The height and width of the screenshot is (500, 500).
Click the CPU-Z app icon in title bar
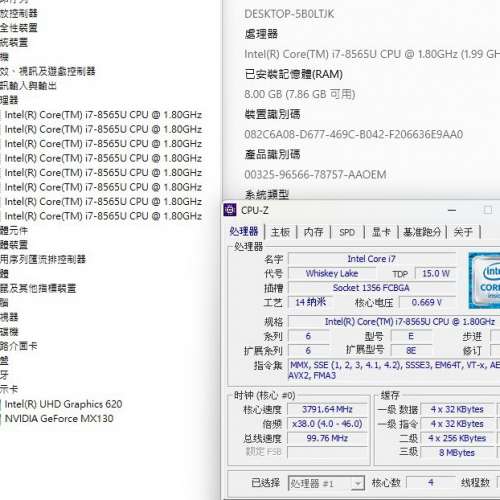(230, 210)
